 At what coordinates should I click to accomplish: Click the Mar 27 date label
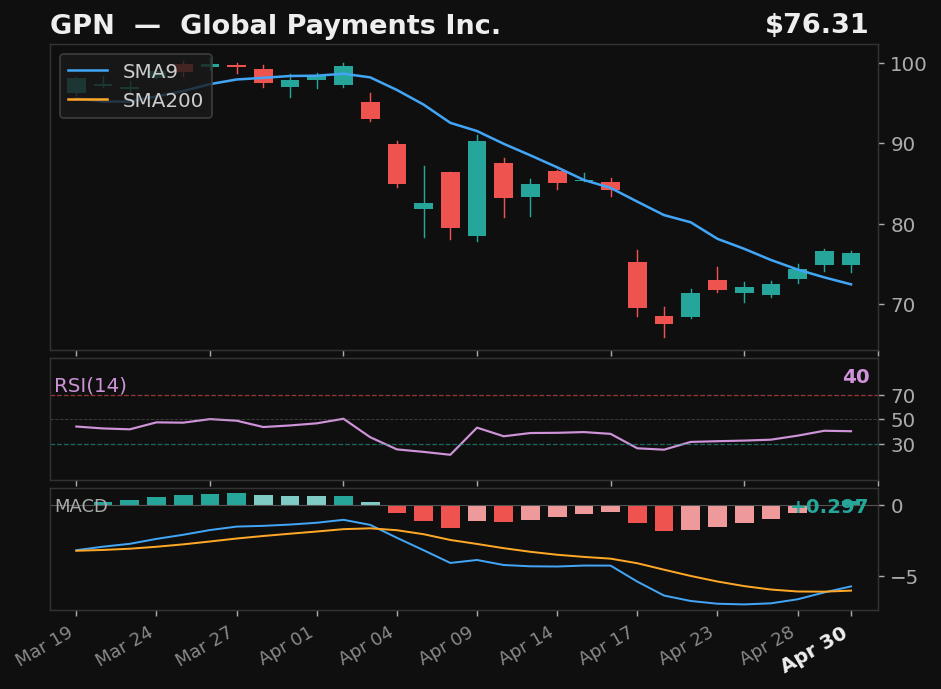[205, 646]
